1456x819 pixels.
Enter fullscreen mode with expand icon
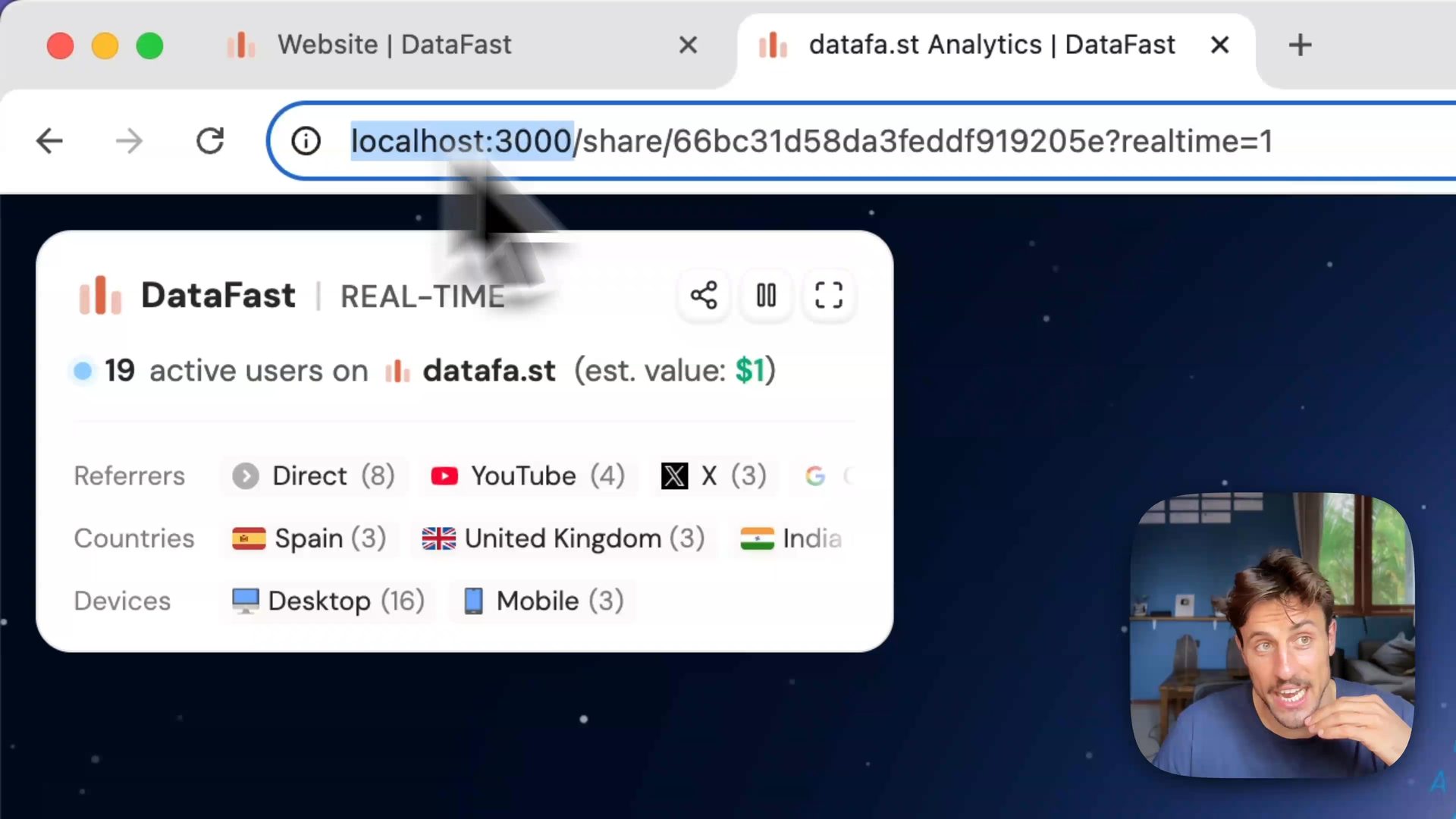[828, 295]
